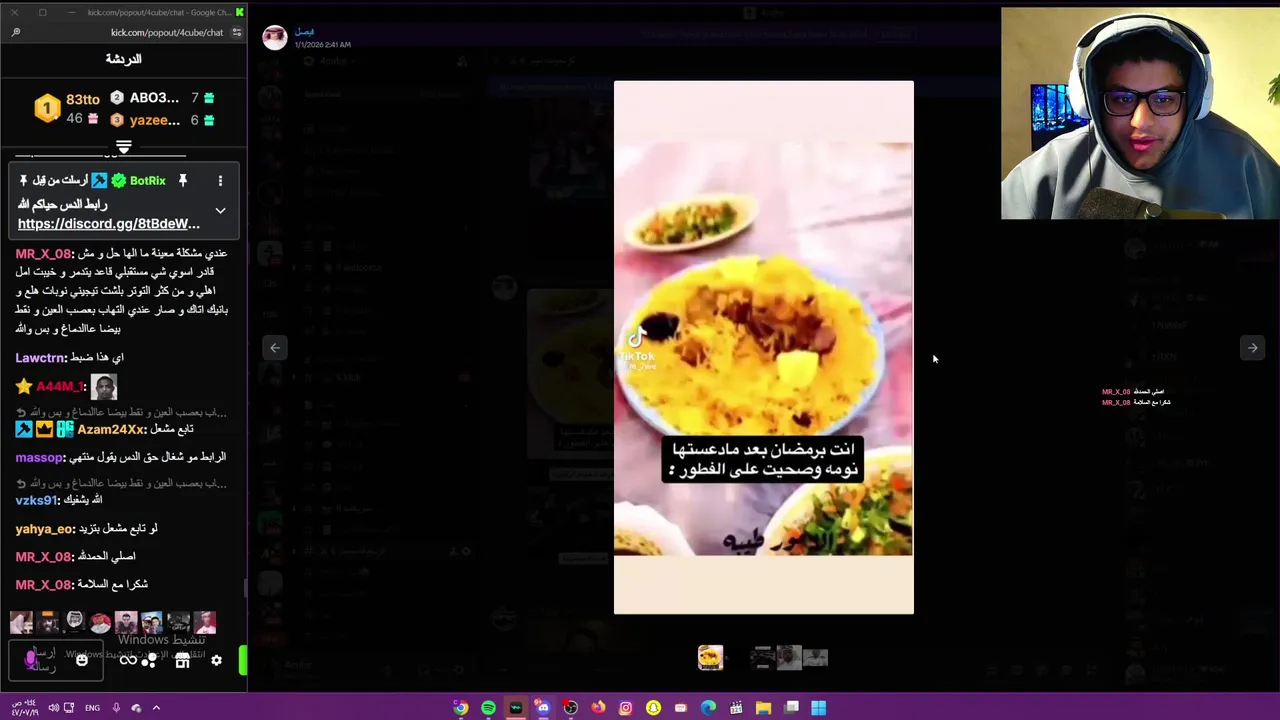Focus the chat message input field
This screenshot has height=720, width=1280.
coord(55,660)
